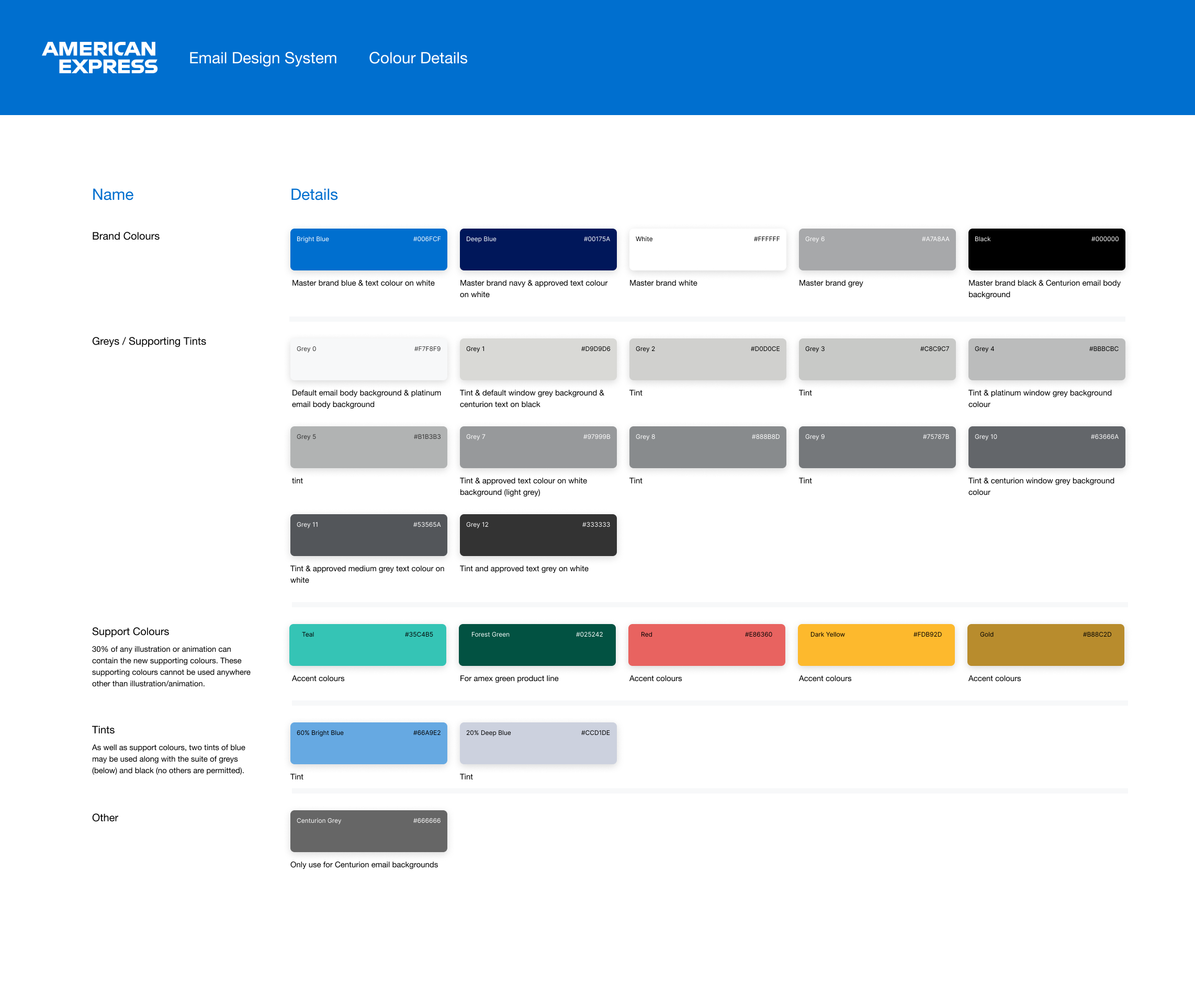Click 'For amex green product line' caption

click(509, 678)
